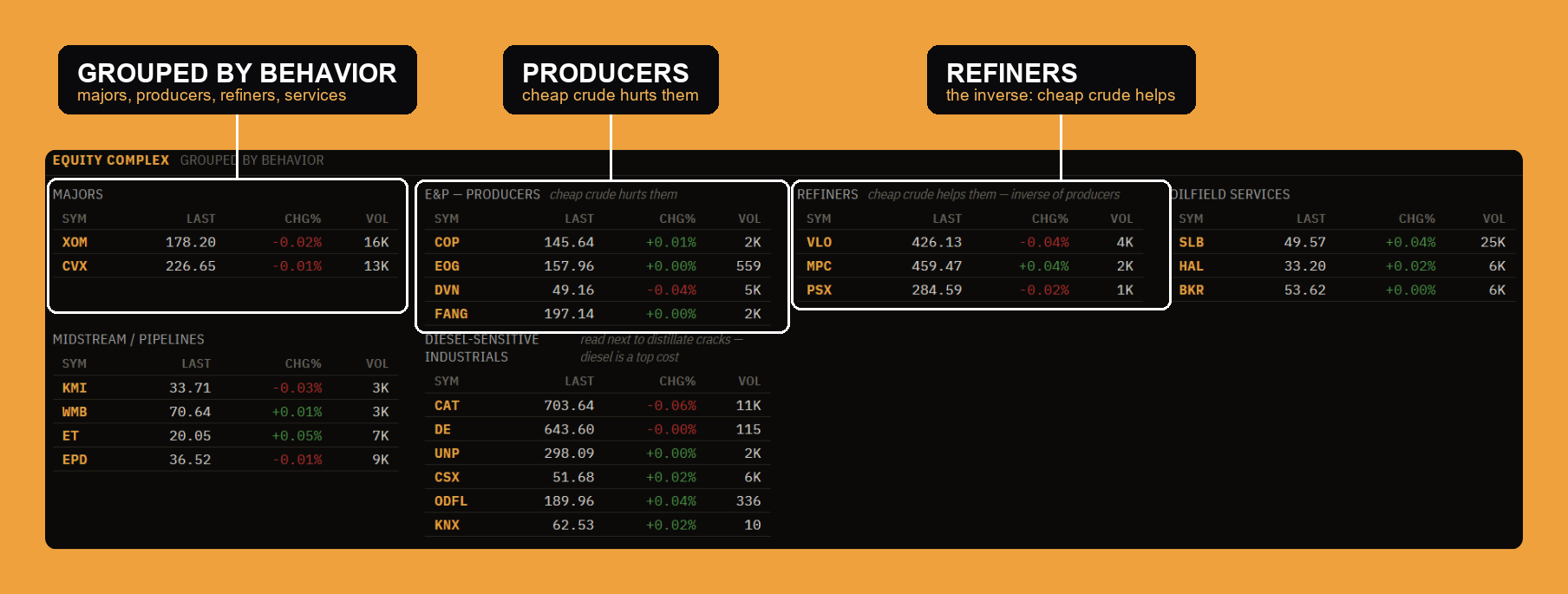Open the ODFL ticker

click(451, 501)
